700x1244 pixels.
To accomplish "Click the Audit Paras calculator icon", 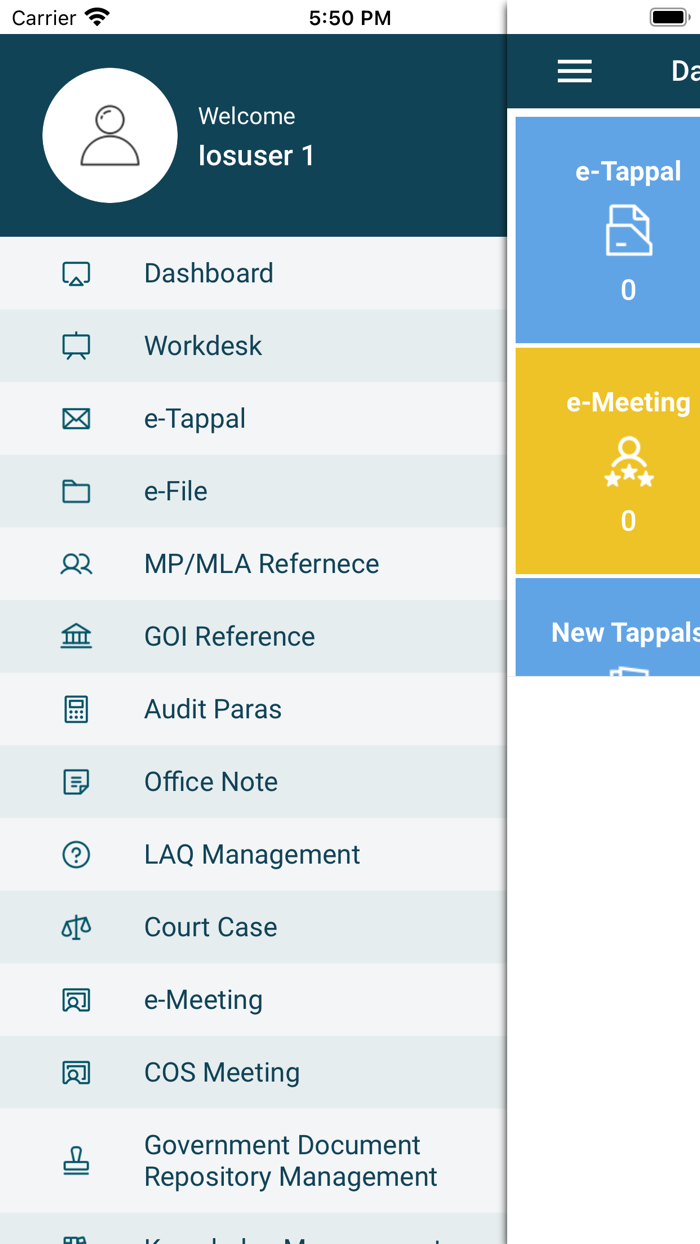I will (76, 709).
